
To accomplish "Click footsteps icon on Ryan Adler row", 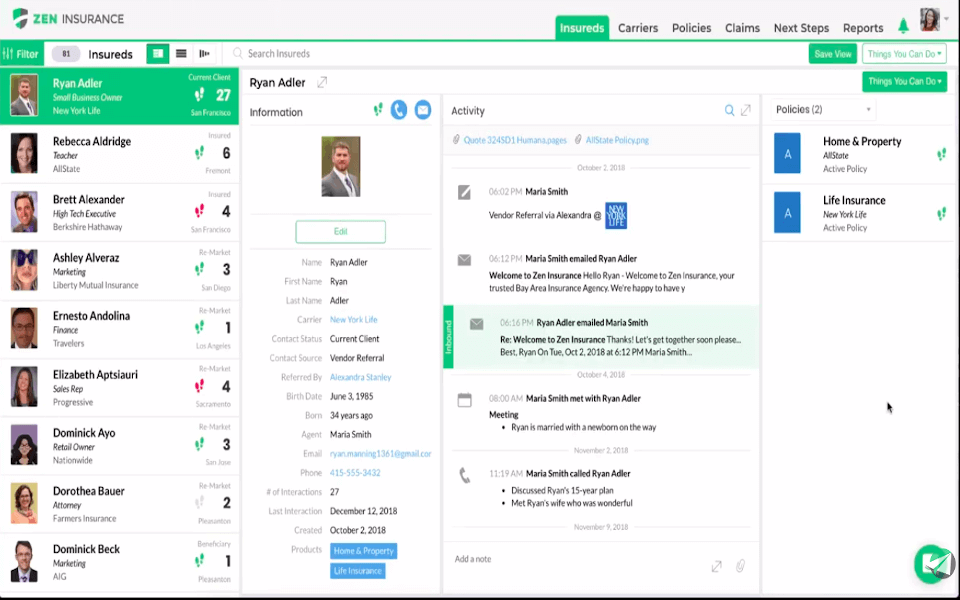I will (200, 95).
